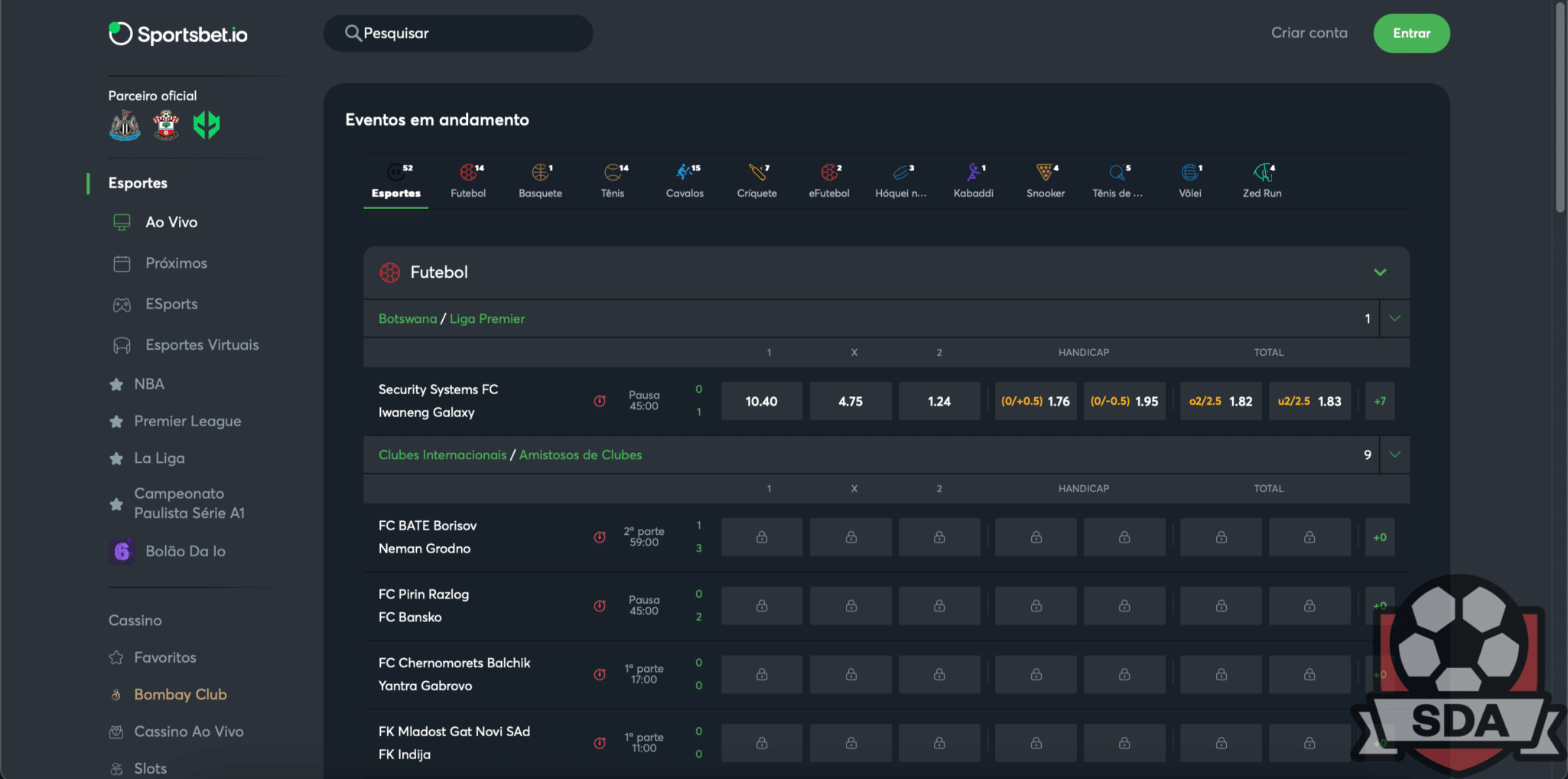
Task: Click the ESports gamepad icon
Action: pyautogui.click(x=122, y=305)
